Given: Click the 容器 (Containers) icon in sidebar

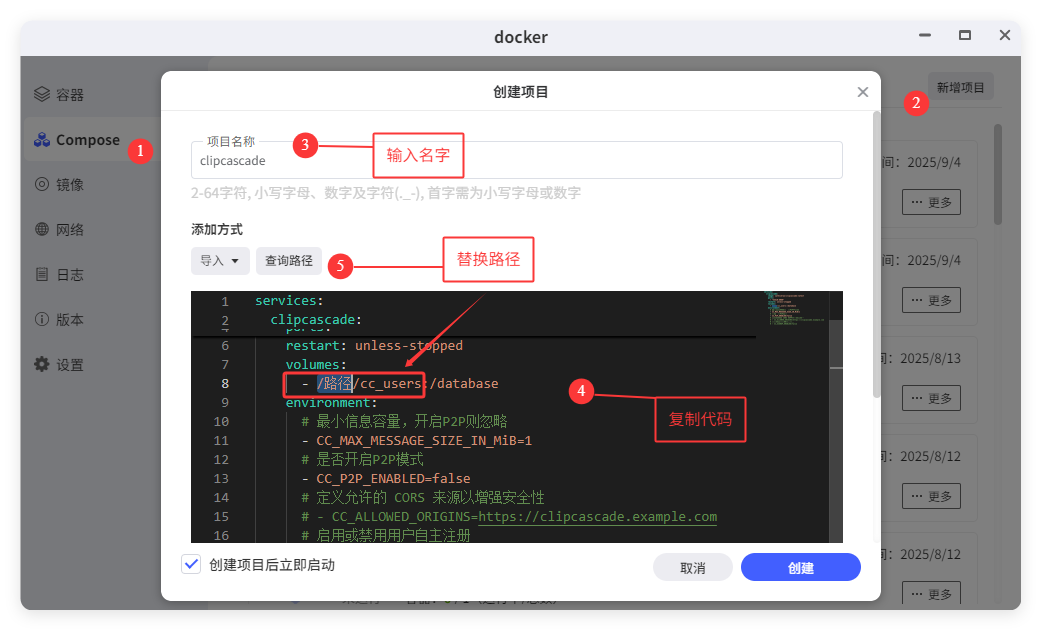Looking at the screenshot, I should (41, 95).
